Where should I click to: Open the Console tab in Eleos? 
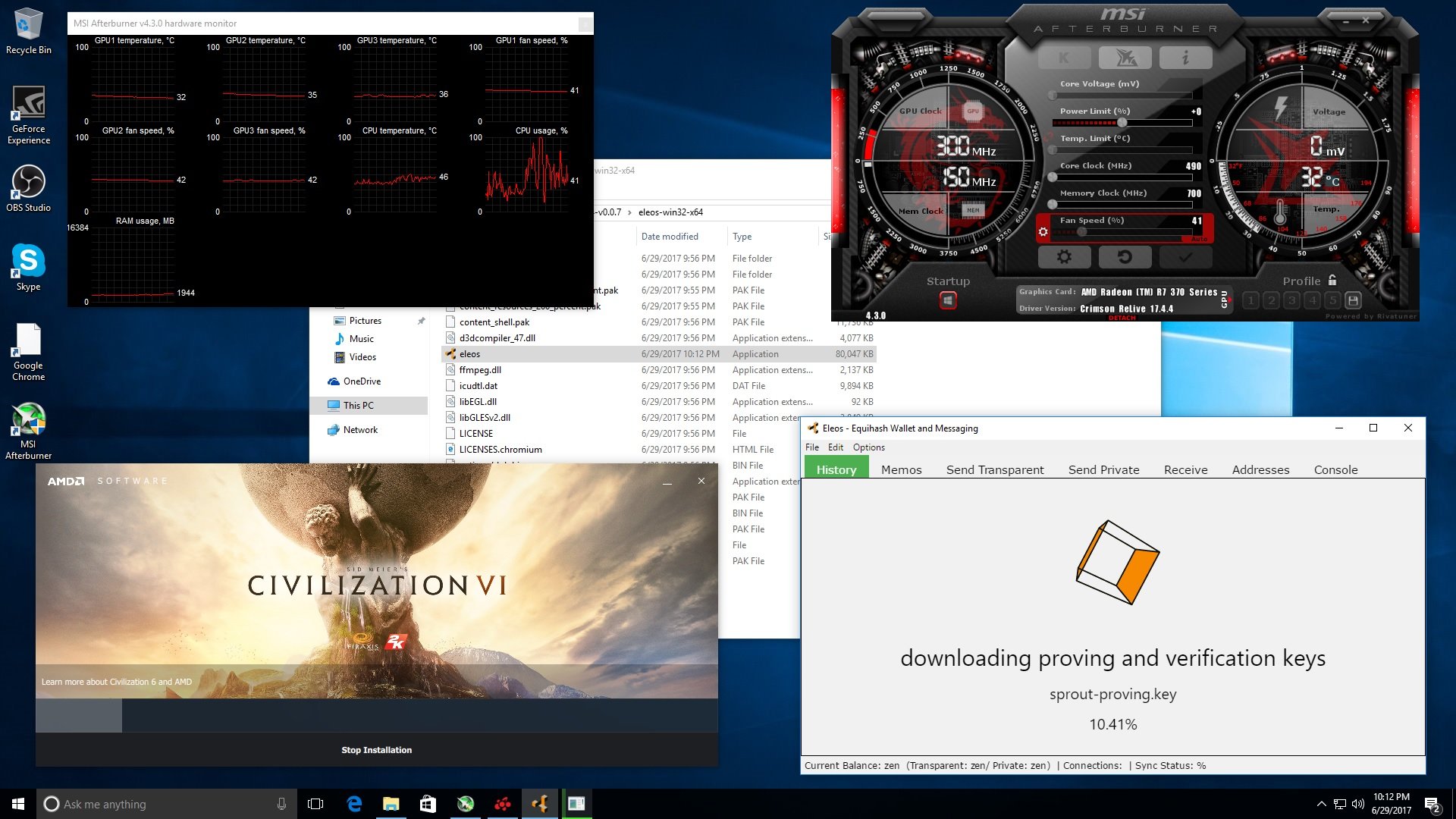[1335, 469]
